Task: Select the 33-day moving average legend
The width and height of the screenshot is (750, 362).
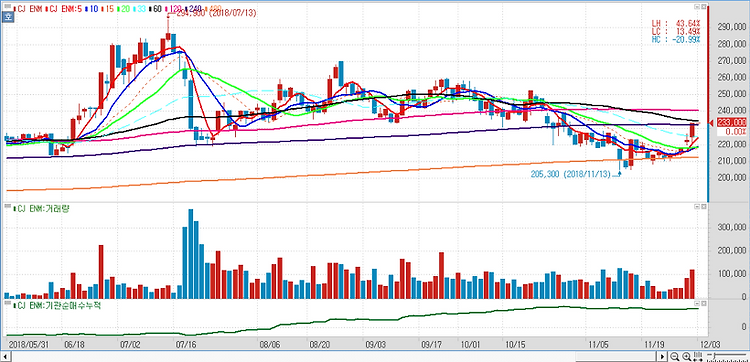Action: pos(140,9)
